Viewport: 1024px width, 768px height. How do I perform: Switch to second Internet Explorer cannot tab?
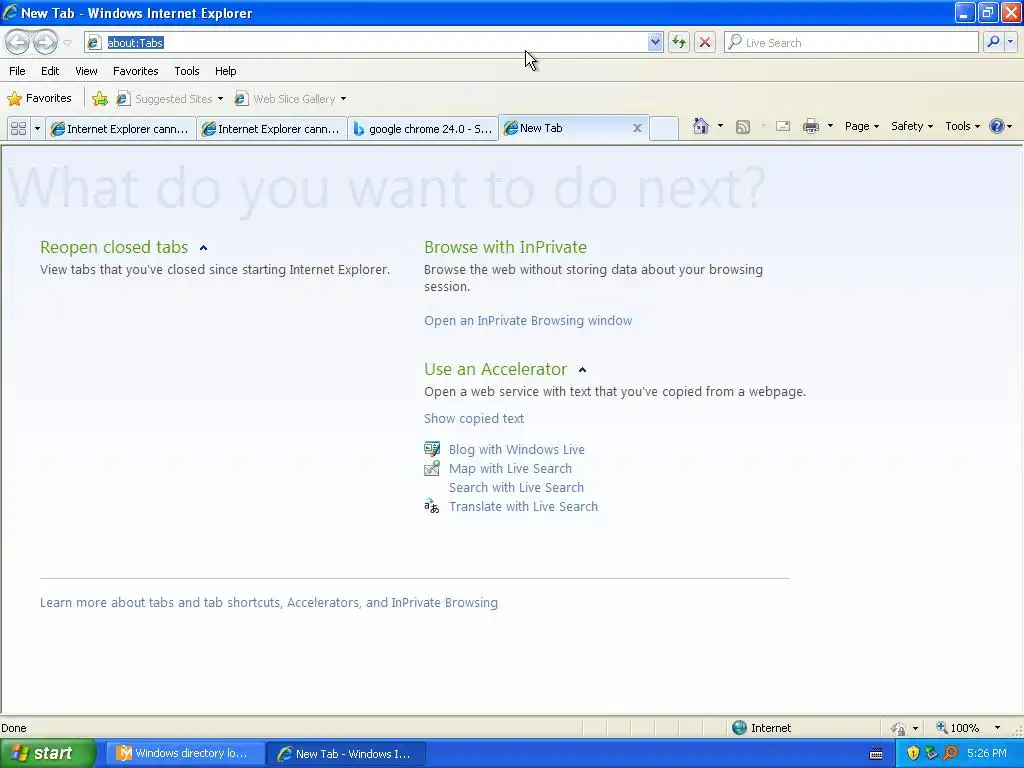[272, 129]
